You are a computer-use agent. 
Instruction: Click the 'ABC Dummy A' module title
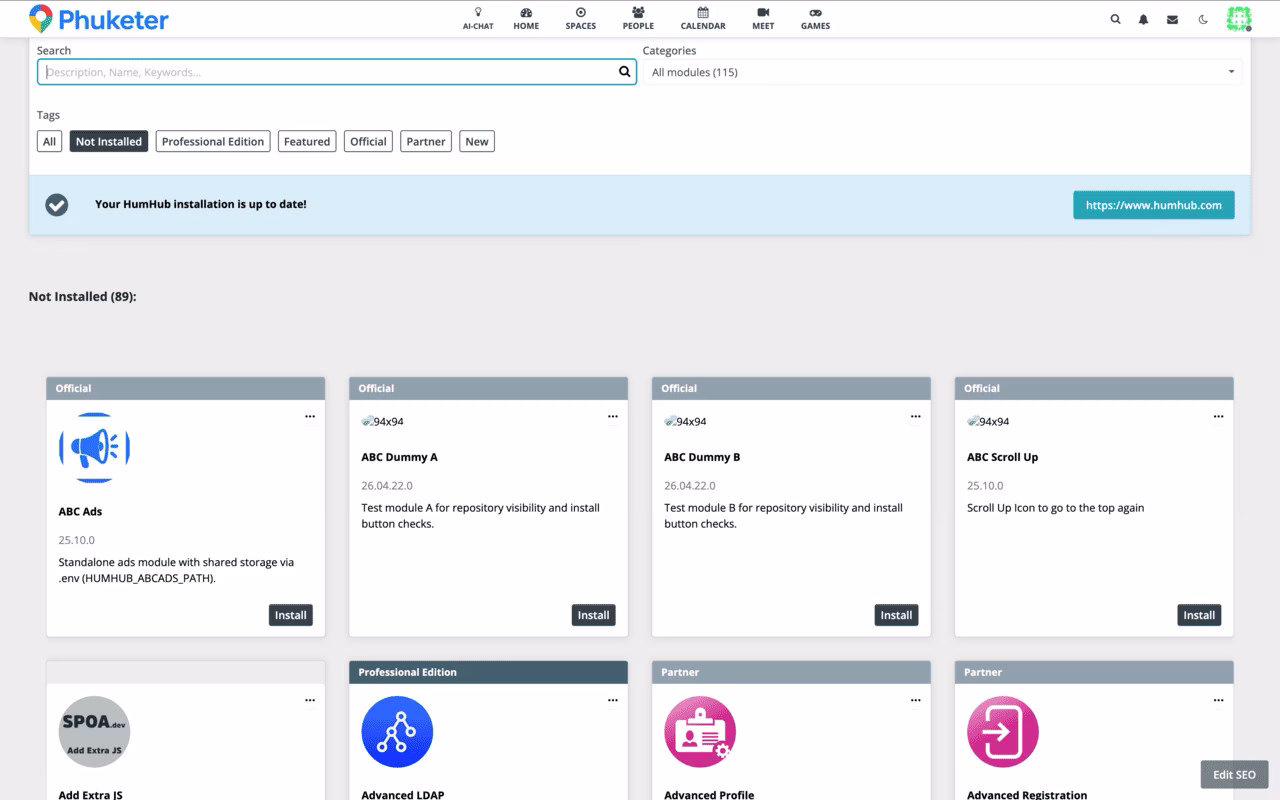(399, 457)
